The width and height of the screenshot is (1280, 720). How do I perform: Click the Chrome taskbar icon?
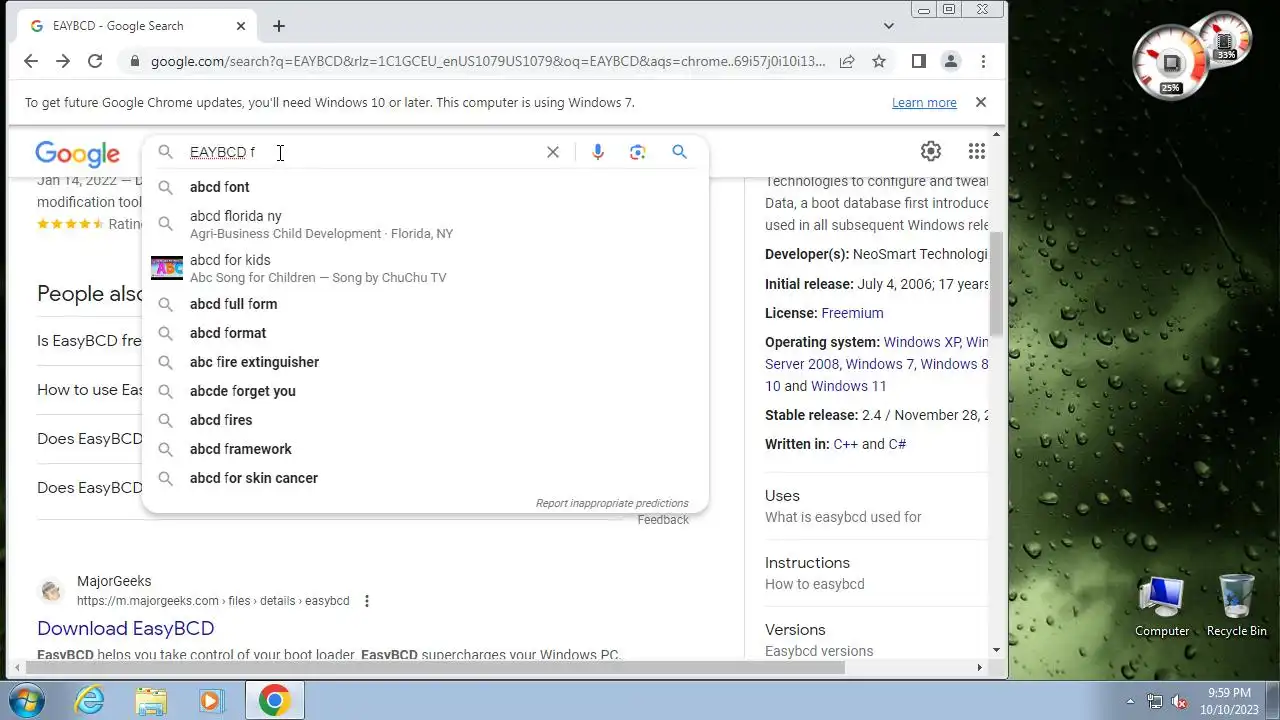(x=275, y=700)
